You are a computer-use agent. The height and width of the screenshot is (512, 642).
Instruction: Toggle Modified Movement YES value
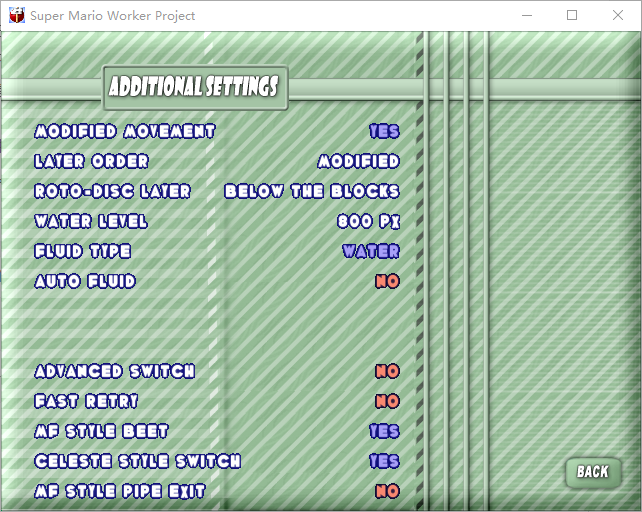coord(384,131)
